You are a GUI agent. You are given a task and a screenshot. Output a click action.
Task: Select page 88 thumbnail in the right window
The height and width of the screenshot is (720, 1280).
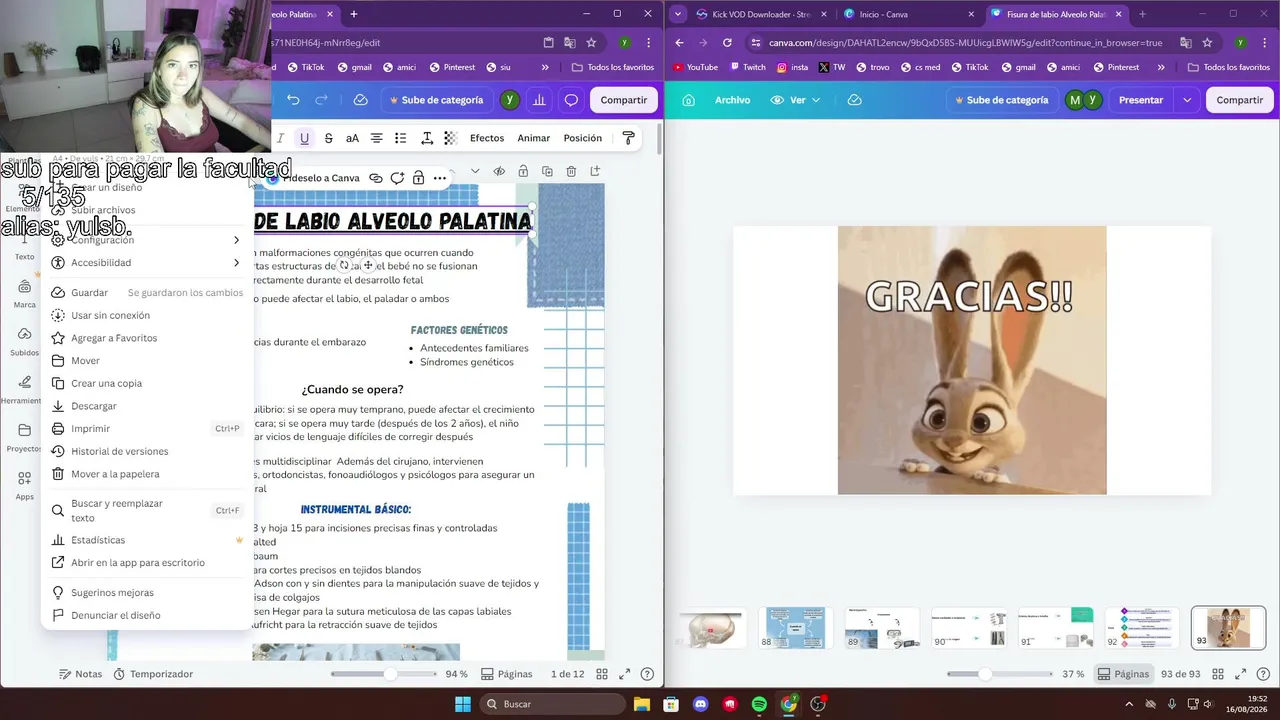(795, 628)
